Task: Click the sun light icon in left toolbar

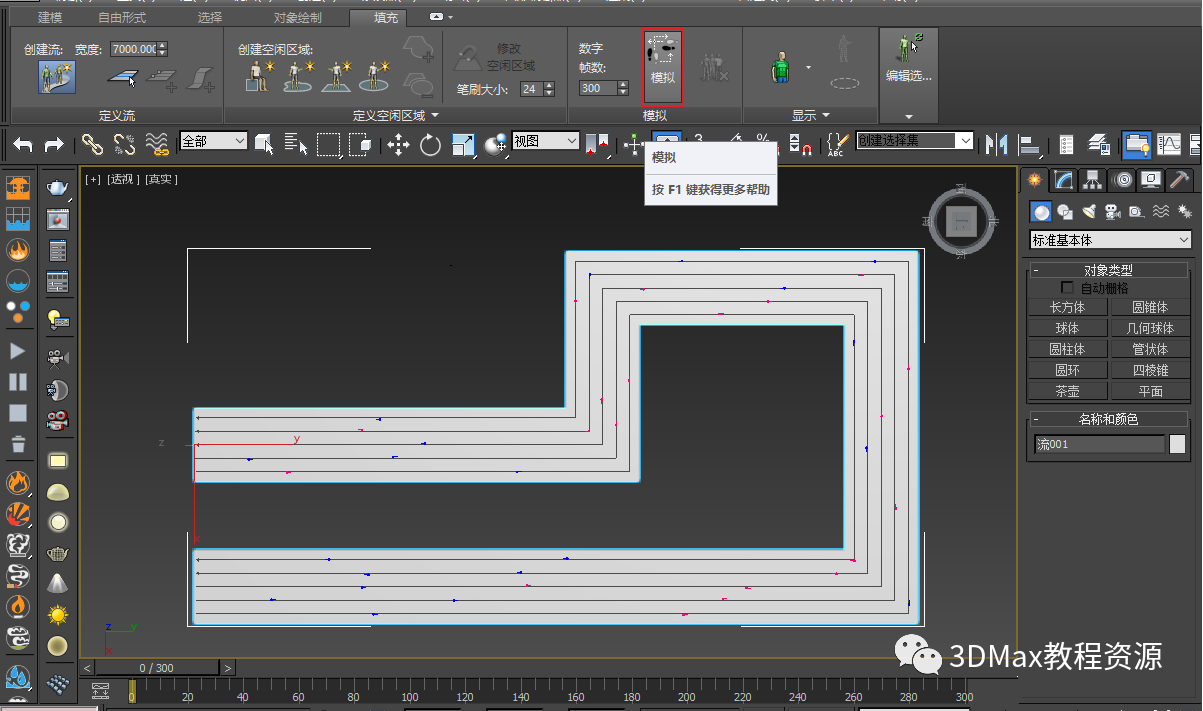Action: click(x=58, y=614)
